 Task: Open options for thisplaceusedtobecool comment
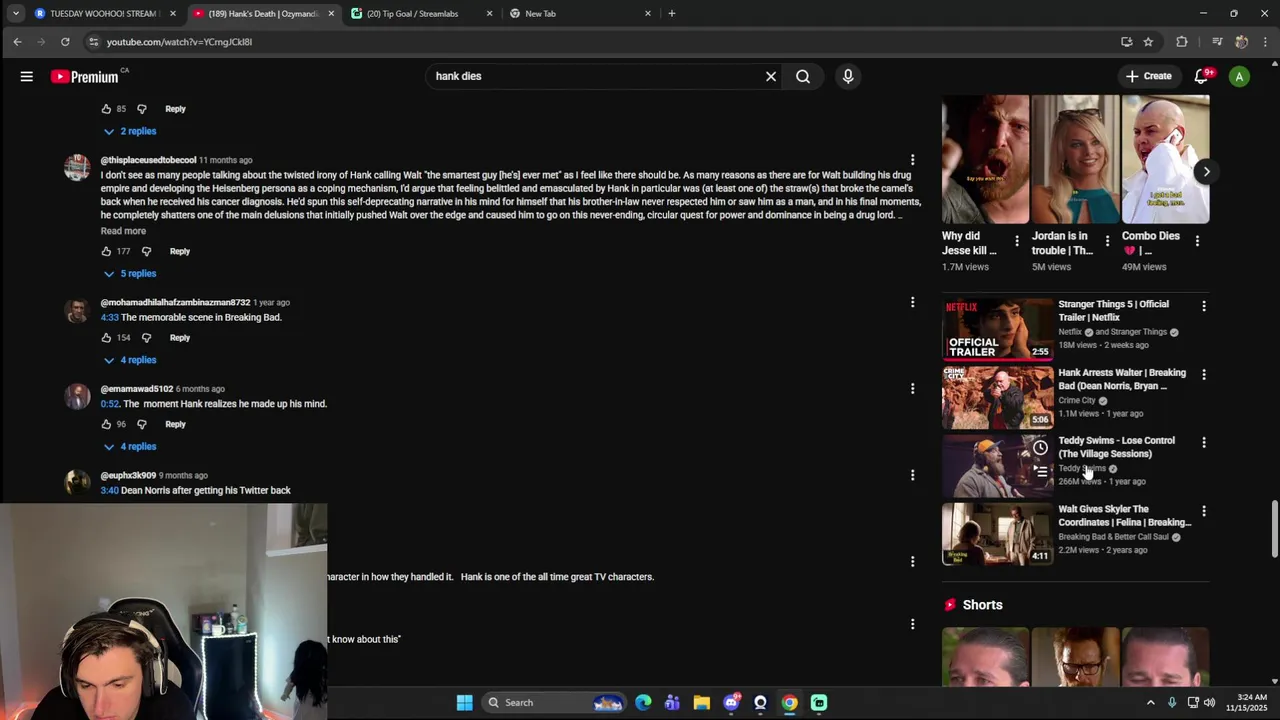point(912,160)
